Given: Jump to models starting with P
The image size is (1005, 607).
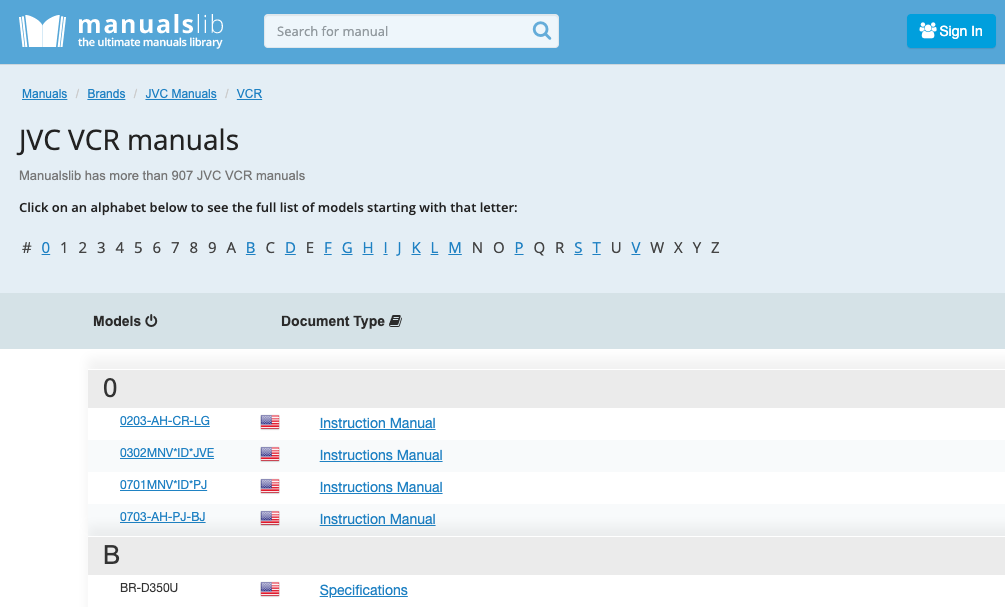Looking at the screenshot, I should pyautogui.click(x=519, y=247).
